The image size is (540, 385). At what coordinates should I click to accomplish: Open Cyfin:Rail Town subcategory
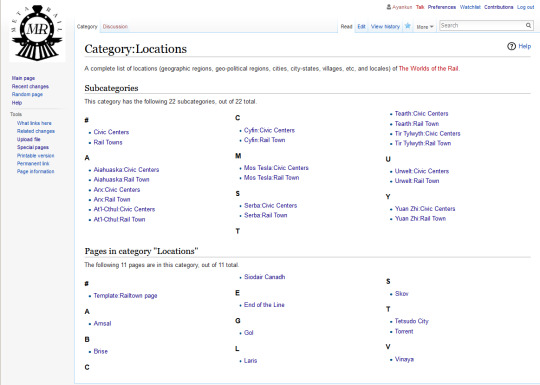(x=264, y=140)
